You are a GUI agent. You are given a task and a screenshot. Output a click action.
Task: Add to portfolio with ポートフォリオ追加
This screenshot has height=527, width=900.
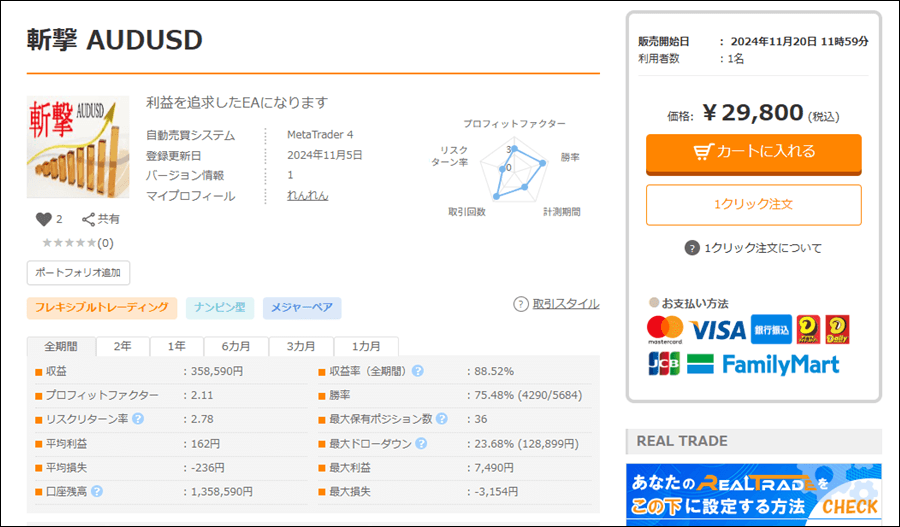78,272
